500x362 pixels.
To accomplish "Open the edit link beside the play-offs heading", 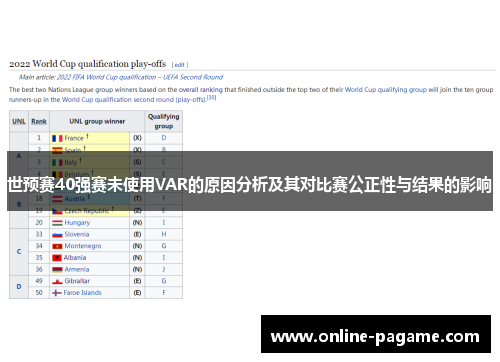I will (180, 65).
